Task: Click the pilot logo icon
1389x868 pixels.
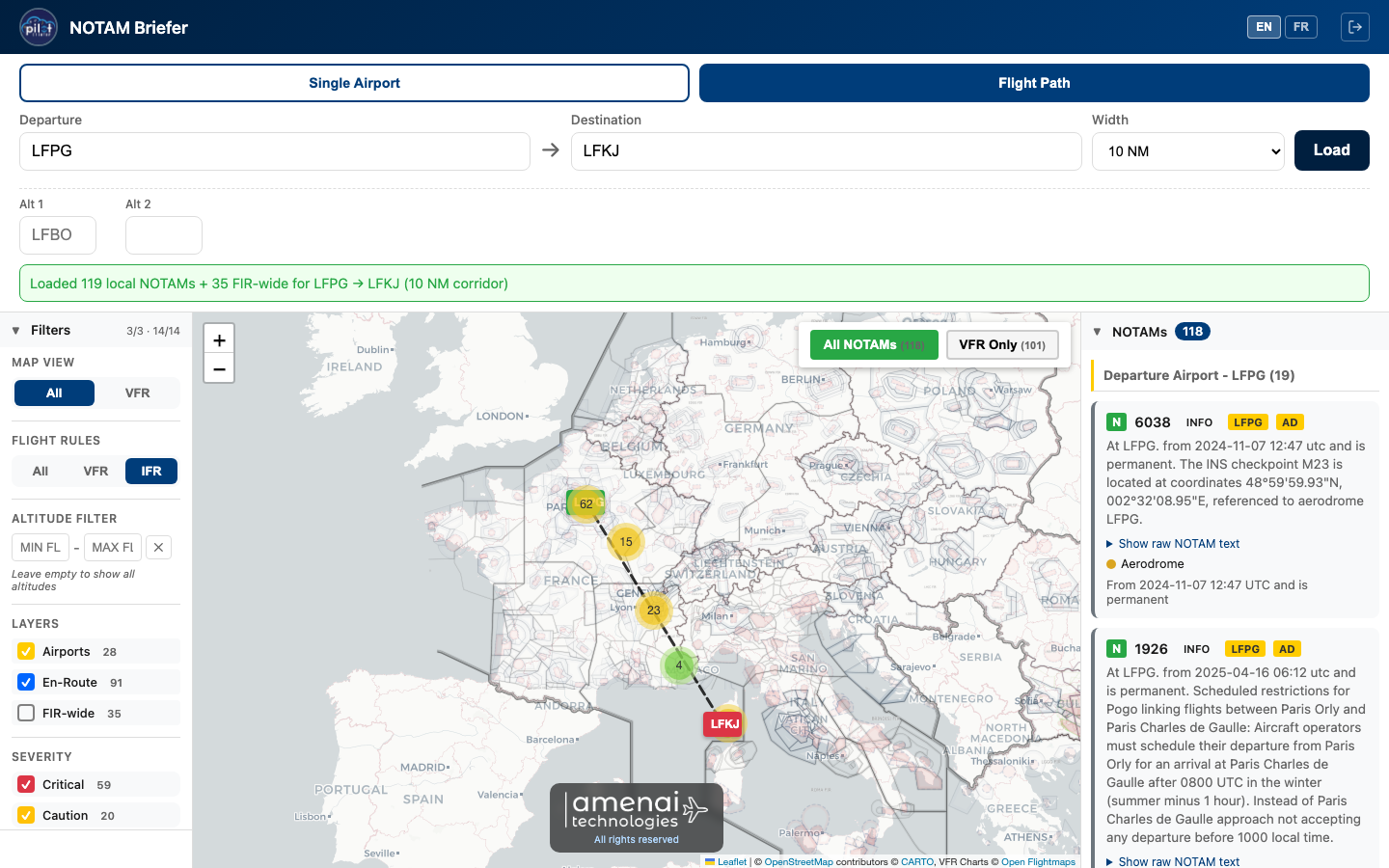Action: point(39,27)
